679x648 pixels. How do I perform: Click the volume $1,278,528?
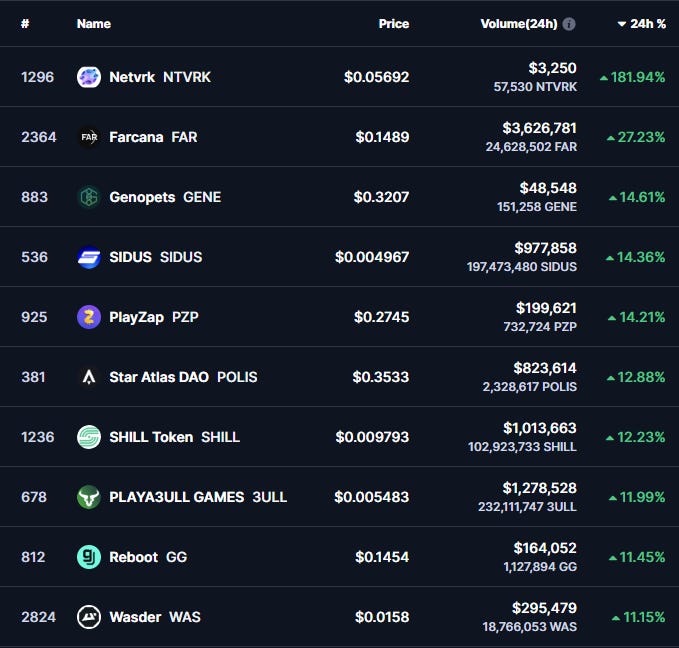pos(540,488)
